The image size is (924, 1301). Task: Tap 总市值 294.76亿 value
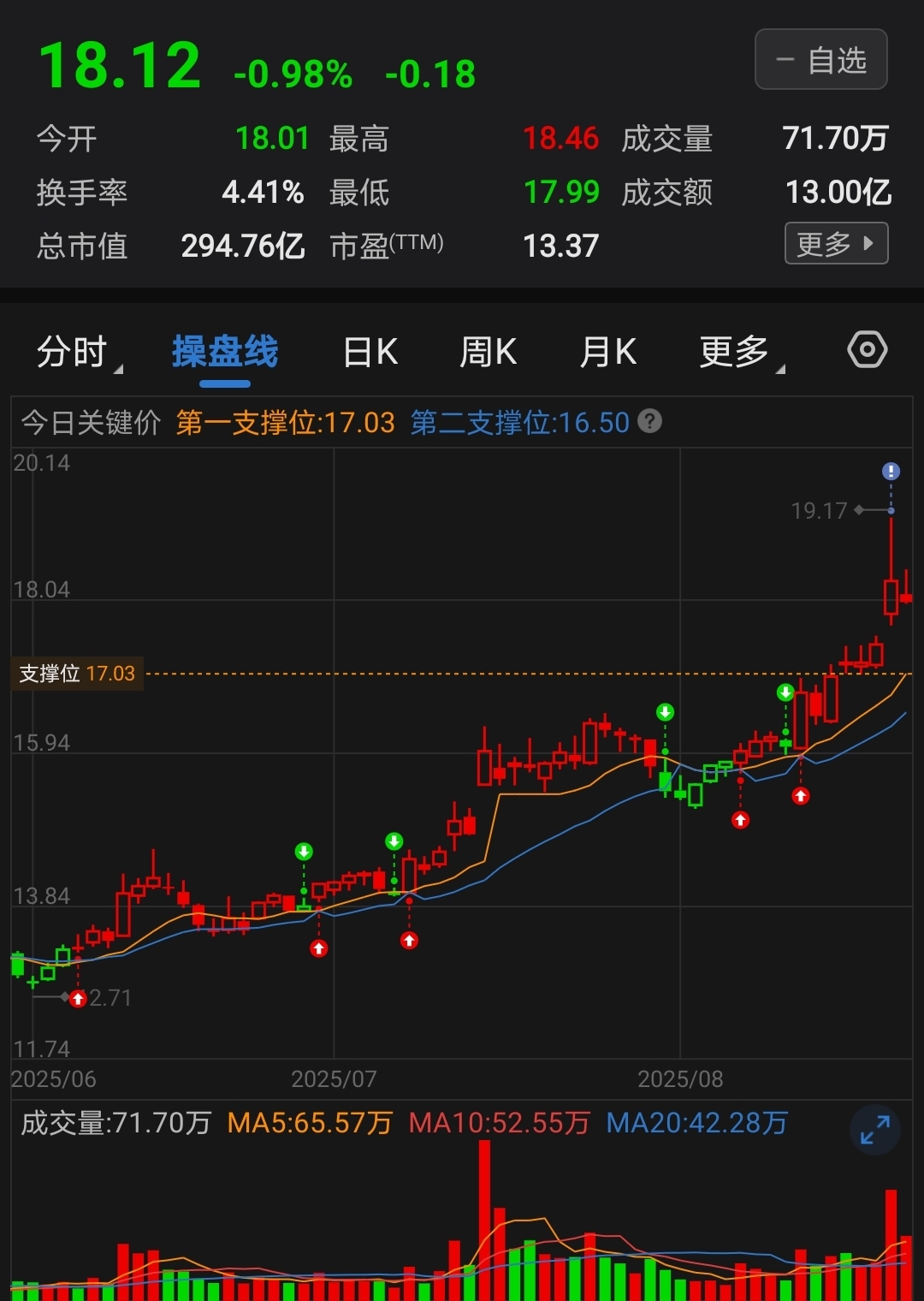click(x=243, y=247)
